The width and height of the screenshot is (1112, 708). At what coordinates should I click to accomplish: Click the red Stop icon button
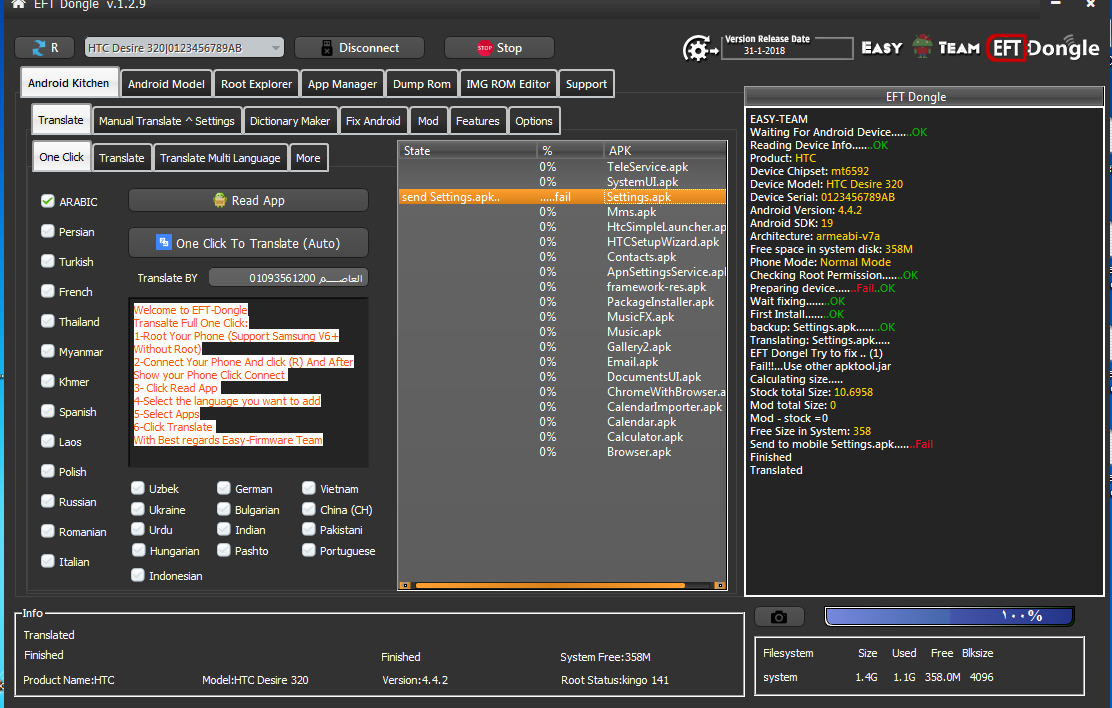[499, 48]
